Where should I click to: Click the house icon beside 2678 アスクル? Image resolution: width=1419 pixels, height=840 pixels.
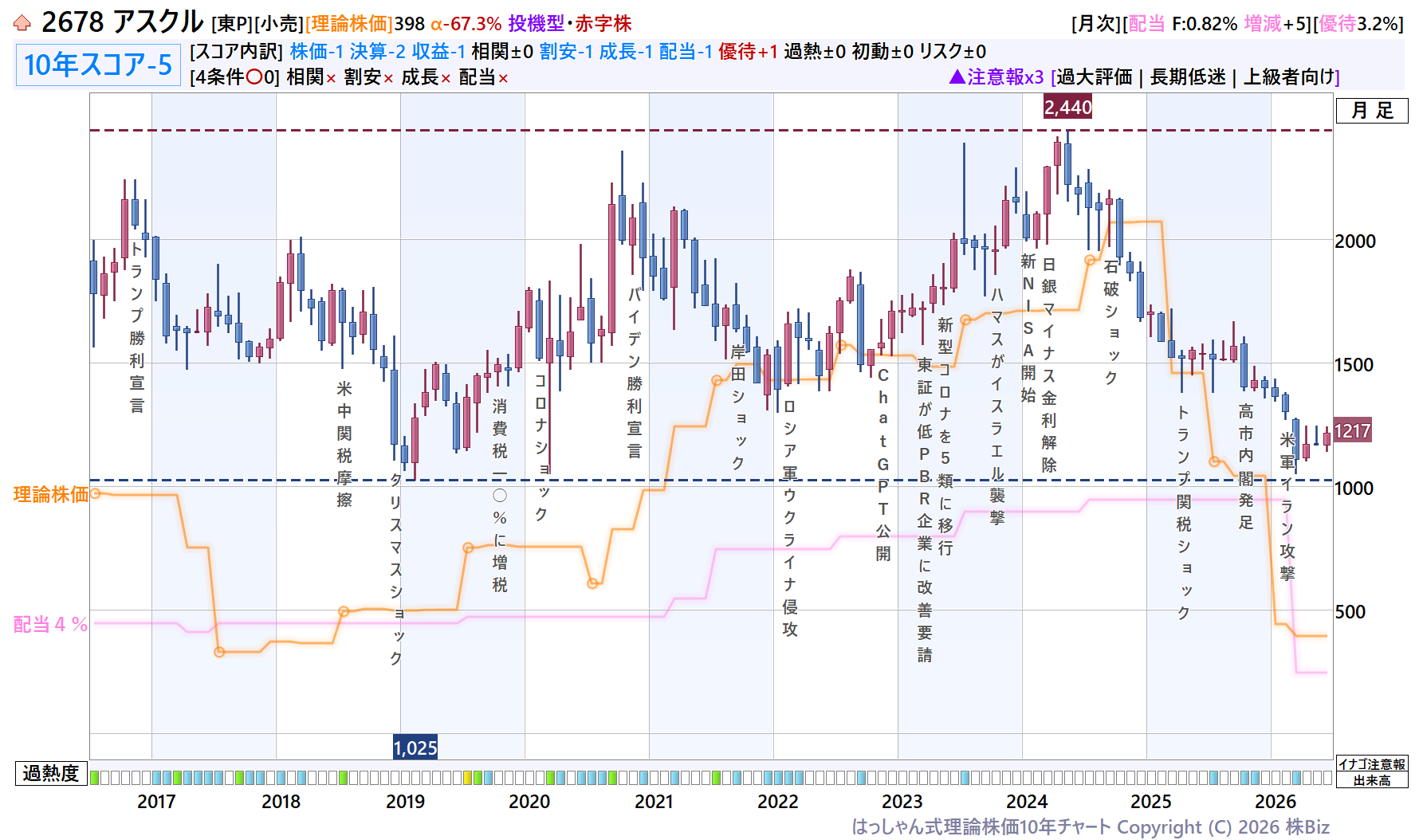pos(22,23)
